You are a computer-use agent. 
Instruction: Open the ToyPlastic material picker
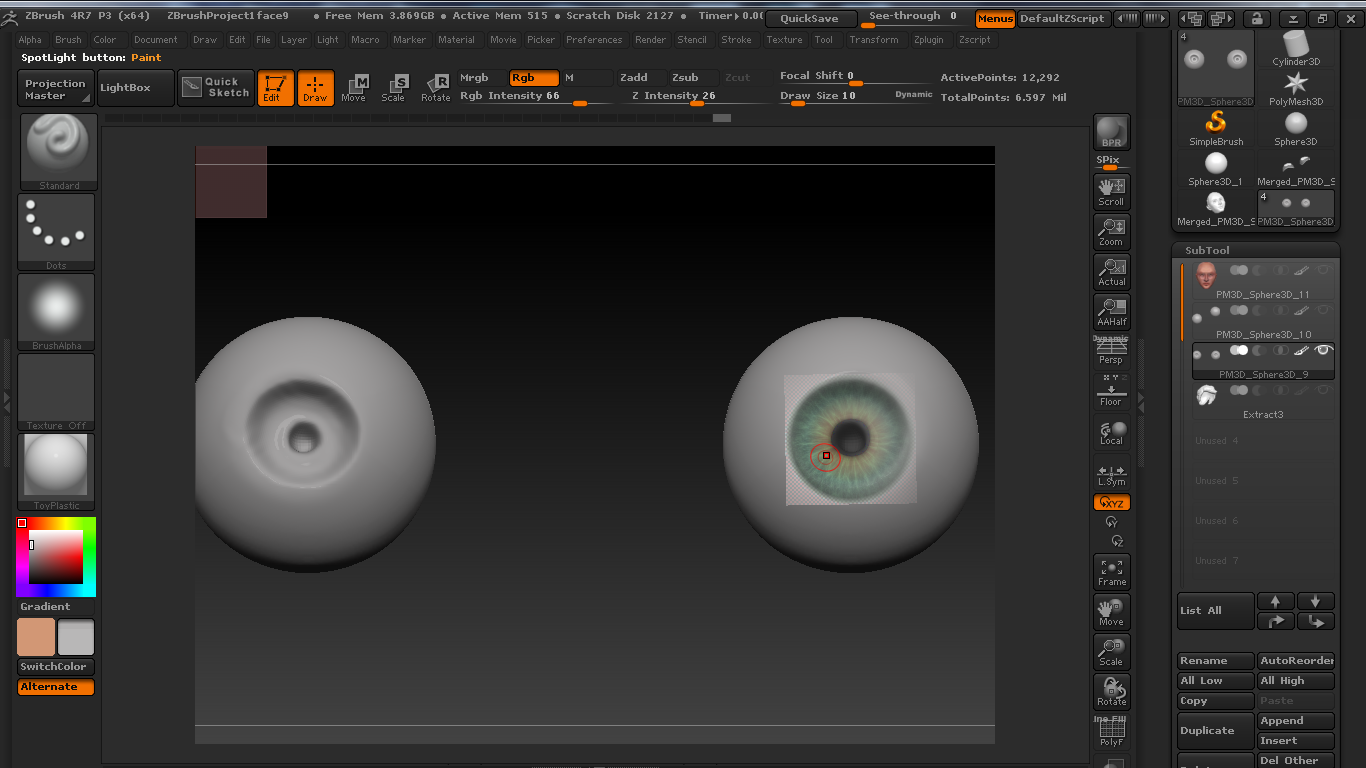point(58,472)
